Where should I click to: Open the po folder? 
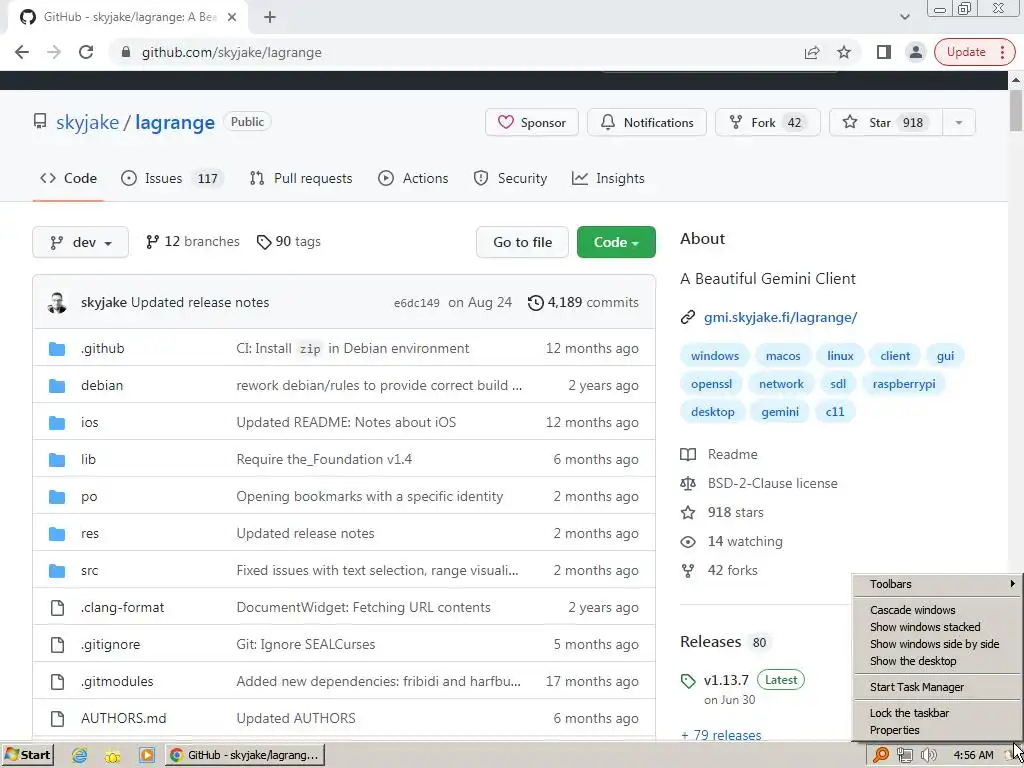pos(89,496)
